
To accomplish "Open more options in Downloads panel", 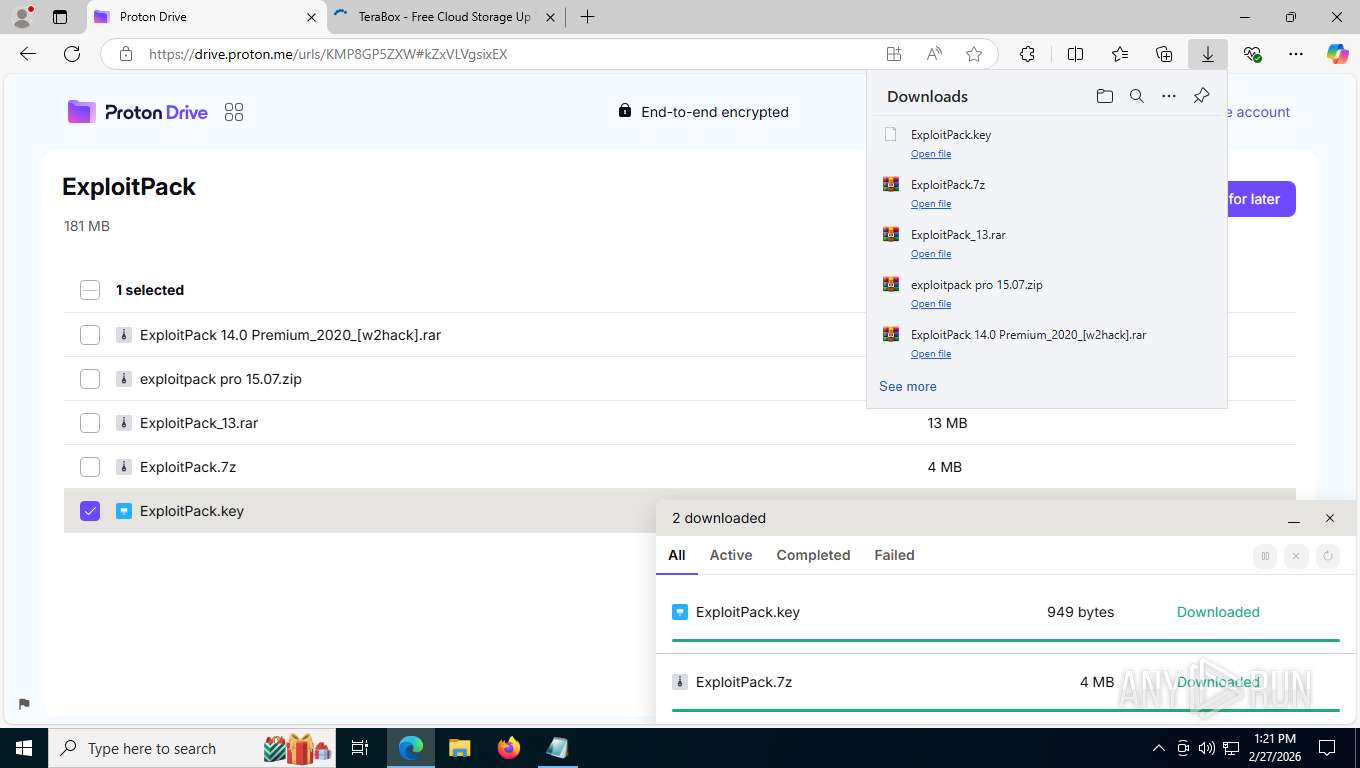I will 1169,96.
